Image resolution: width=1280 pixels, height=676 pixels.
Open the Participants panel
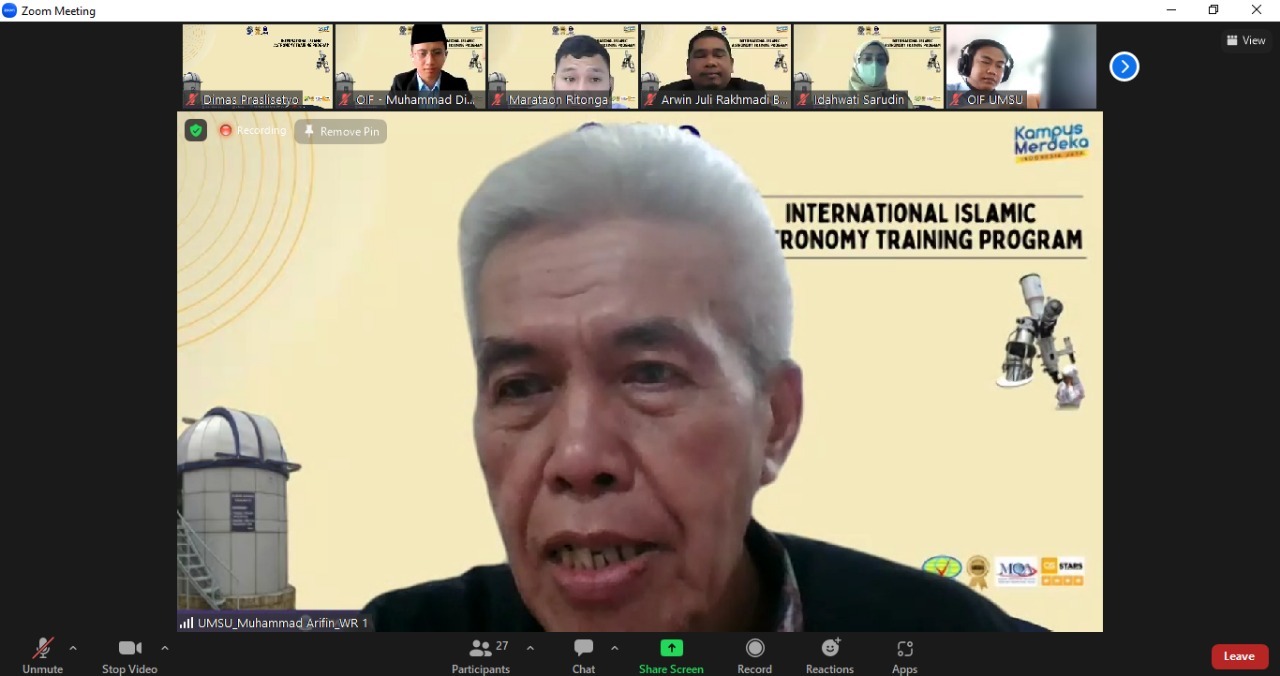pos(481,655)
